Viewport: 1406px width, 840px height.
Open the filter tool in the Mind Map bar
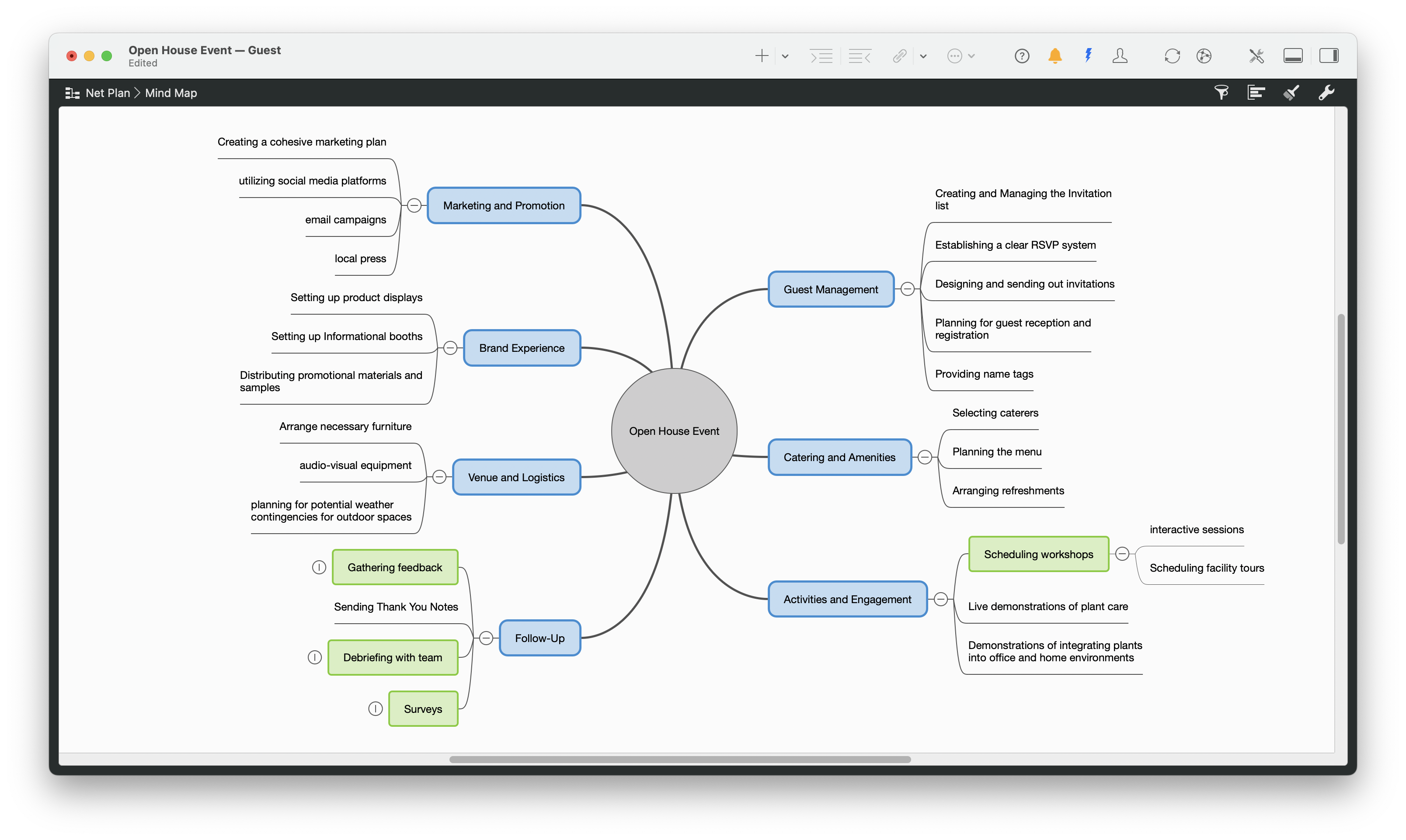[1222, 92]
